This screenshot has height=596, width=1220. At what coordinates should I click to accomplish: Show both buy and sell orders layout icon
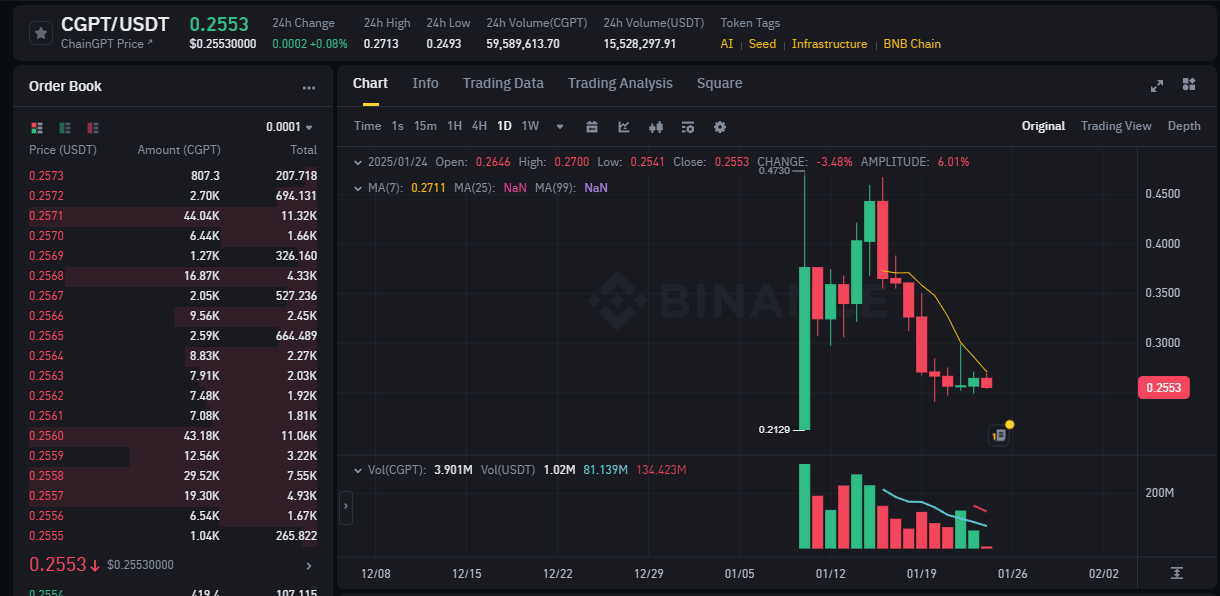pyautogui.click(x=37, y=128)
